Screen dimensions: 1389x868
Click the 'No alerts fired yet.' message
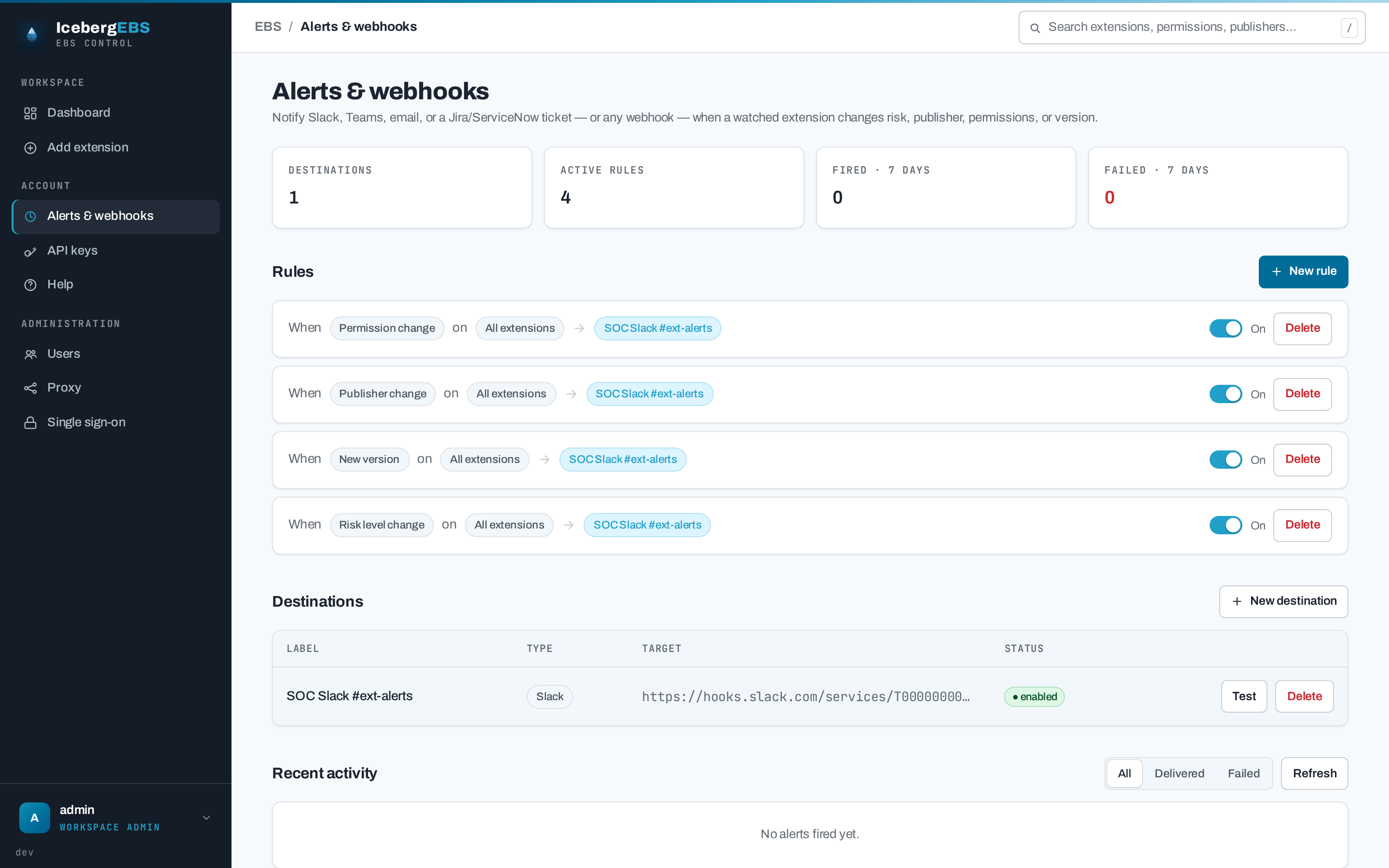(x=809, y=834)
